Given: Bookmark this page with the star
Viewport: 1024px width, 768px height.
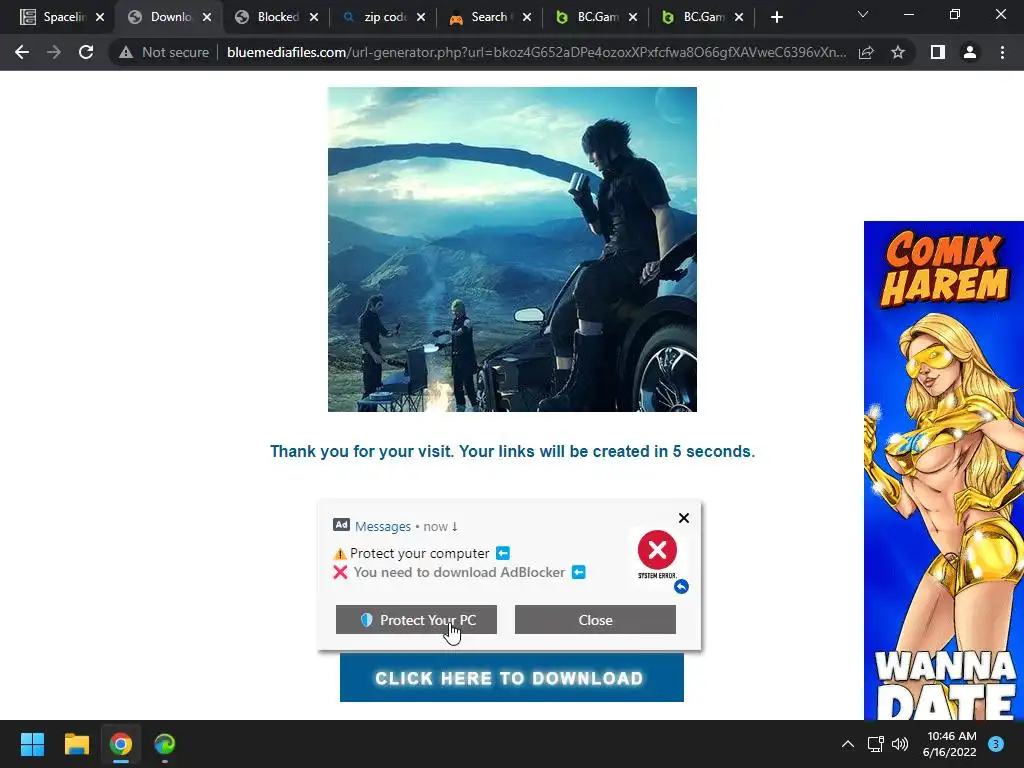Looking at the screenshot, I should pos(898,52).
